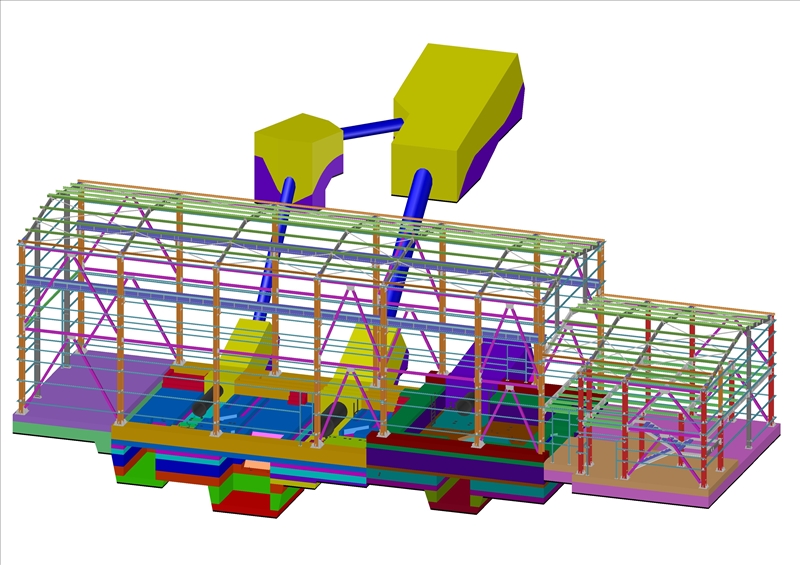Select left yellow chute inside the frame

click(x=245, y=355)
